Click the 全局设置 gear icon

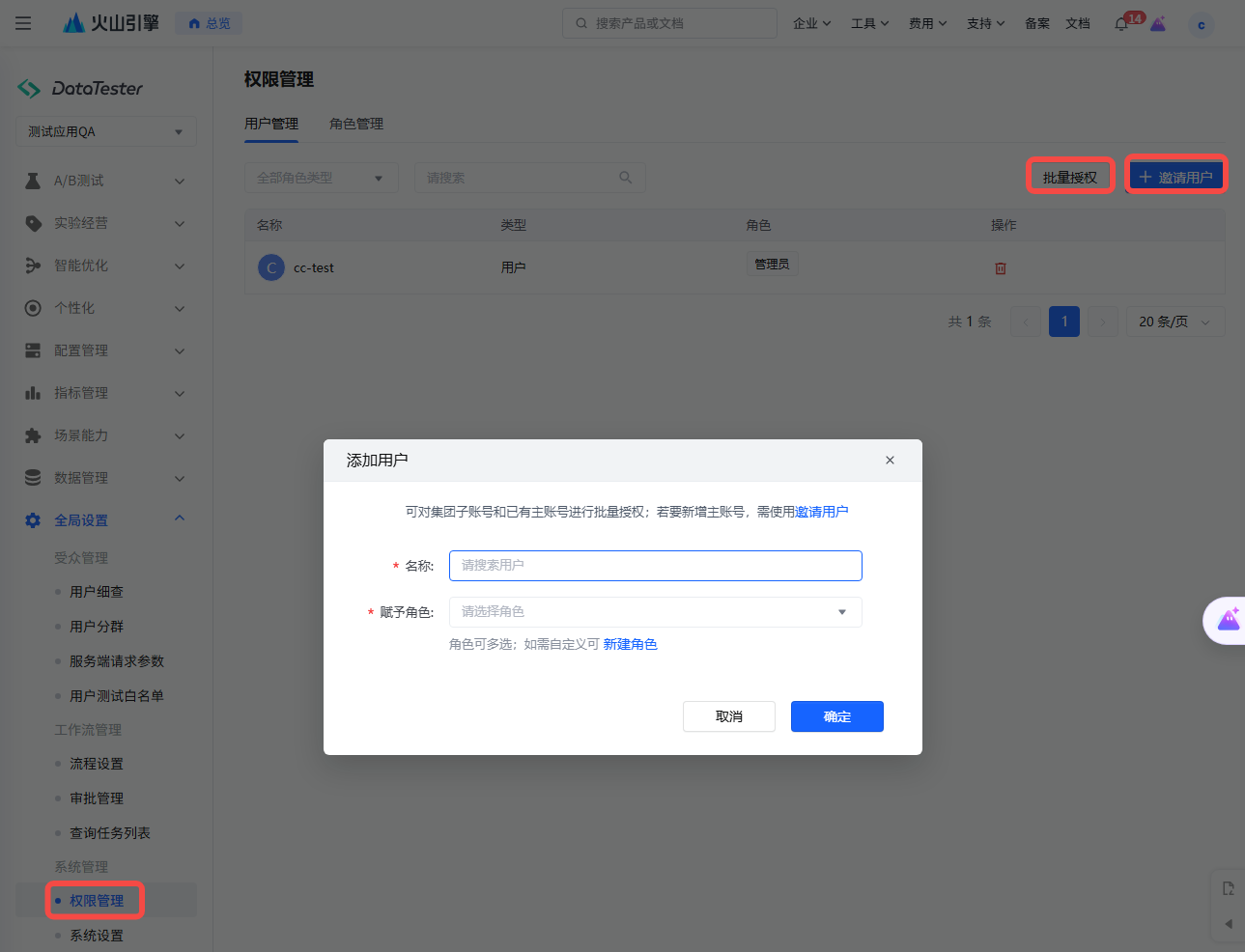[33, 520]
